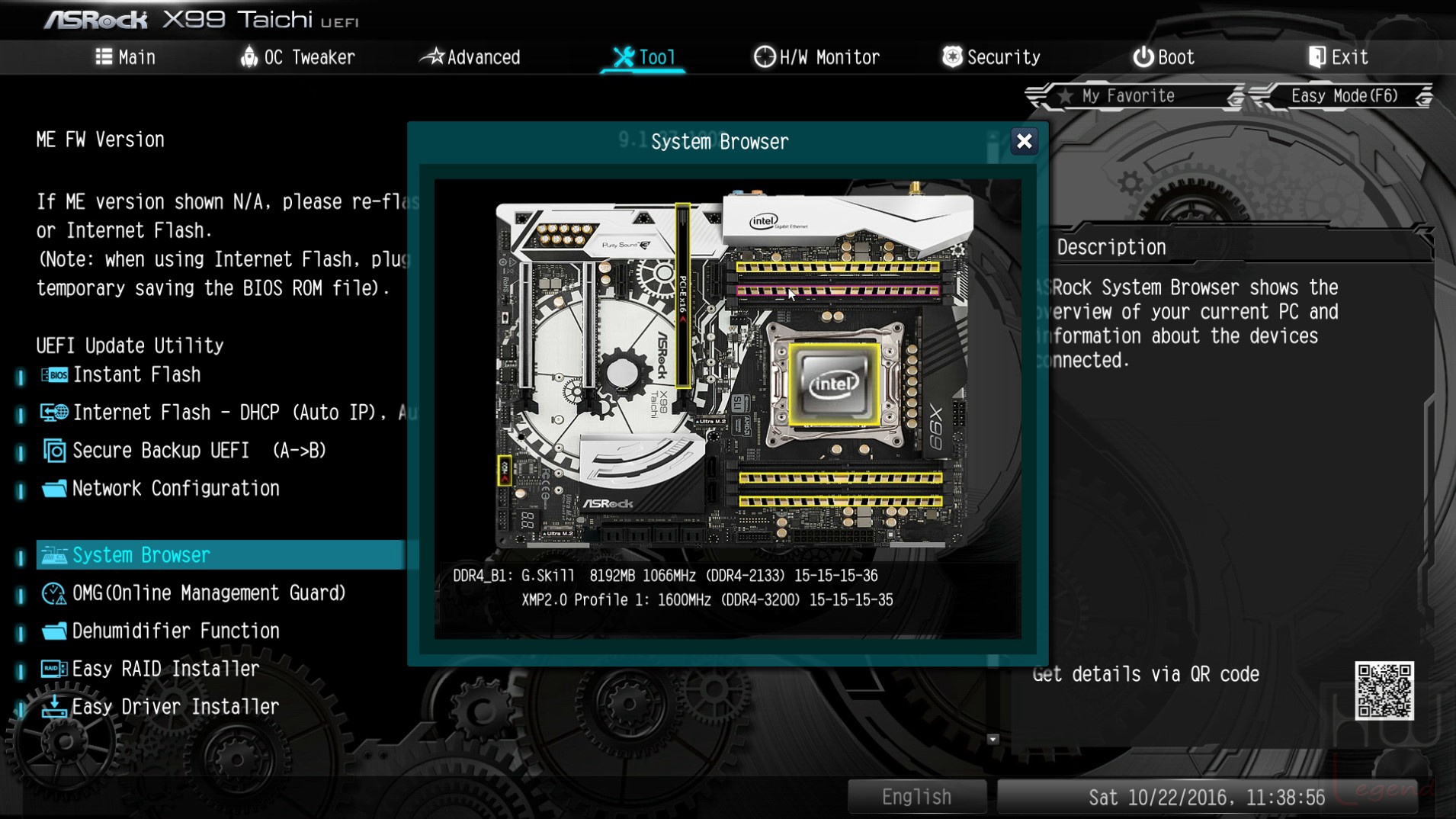Click the Intel CPU socket on motherboard

click(834, 384)
